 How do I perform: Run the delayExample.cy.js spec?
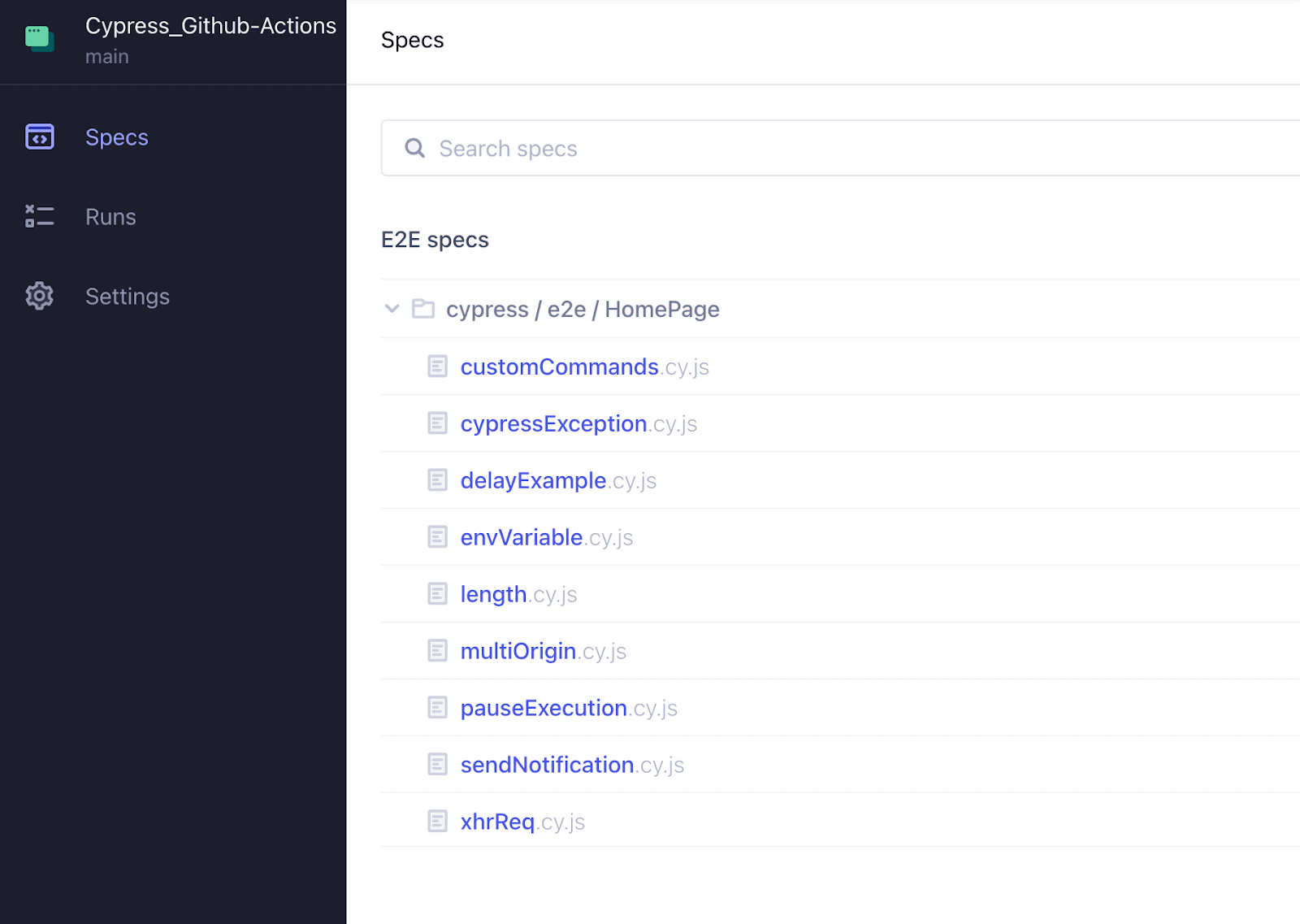(557, 481)
